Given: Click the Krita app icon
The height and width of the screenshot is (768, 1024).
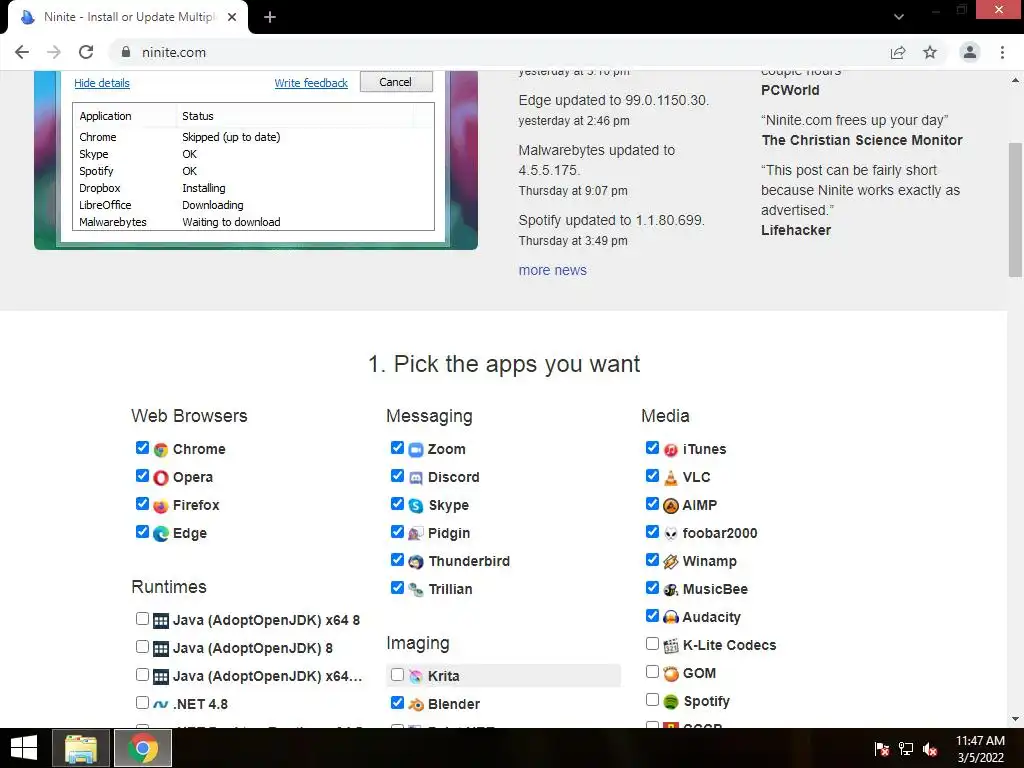Looking at the screenshot, I should coord(416,677).
